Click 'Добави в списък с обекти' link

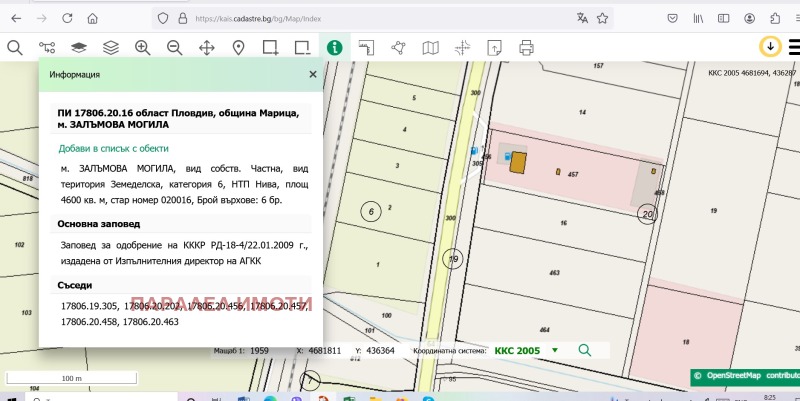(113, 148)
